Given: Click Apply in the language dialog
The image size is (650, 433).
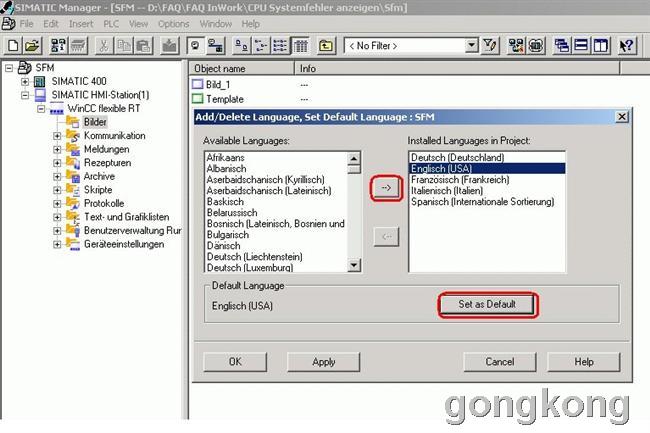Looking at the screenshot, I should 324,362.
